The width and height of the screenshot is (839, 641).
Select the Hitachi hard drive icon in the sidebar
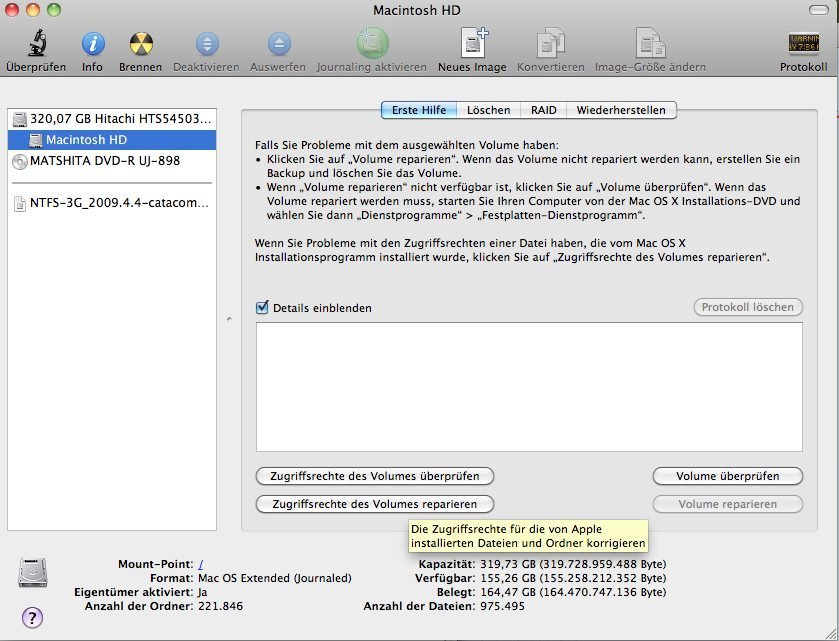[20, 119]
